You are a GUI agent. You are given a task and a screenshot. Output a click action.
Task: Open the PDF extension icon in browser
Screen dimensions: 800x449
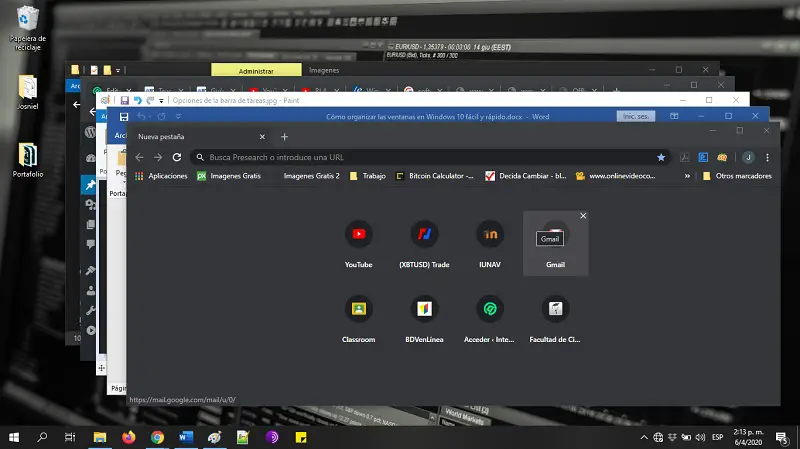pos(685,157)
